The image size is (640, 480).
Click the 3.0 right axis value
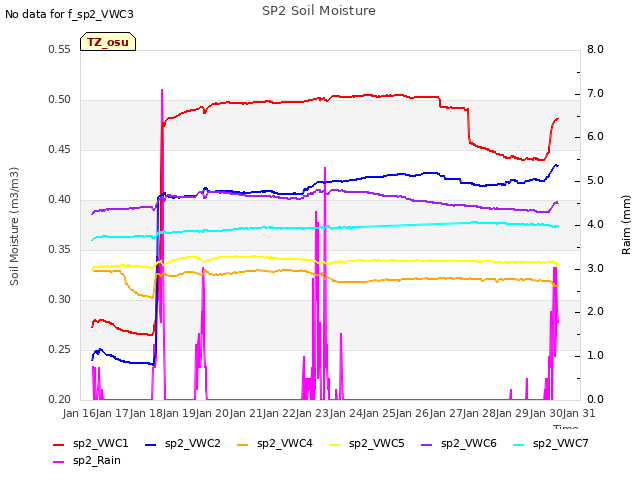click(595, 269)
